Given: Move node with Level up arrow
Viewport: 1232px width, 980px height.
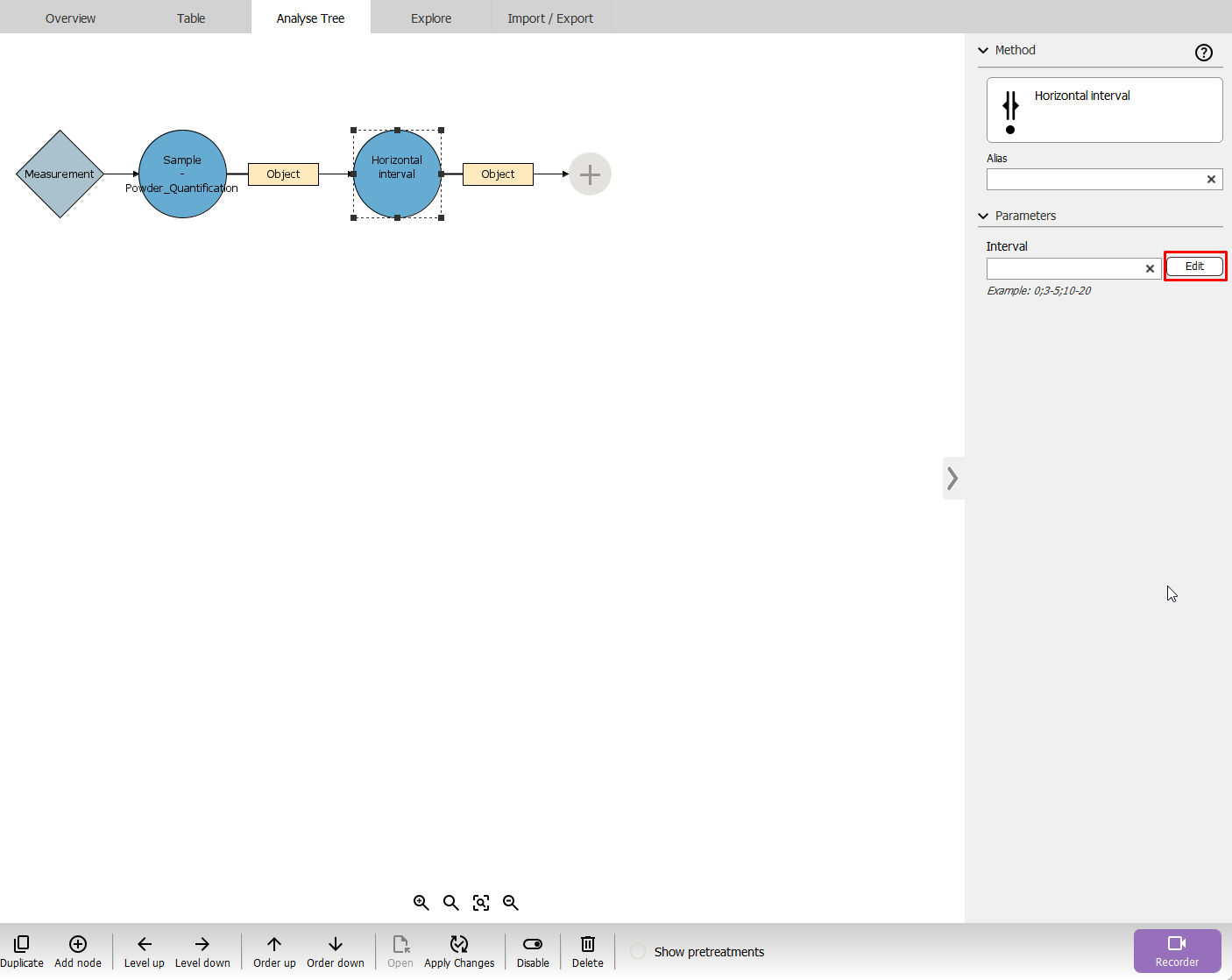Looking at the screenshot, I should tap(145, 944).
